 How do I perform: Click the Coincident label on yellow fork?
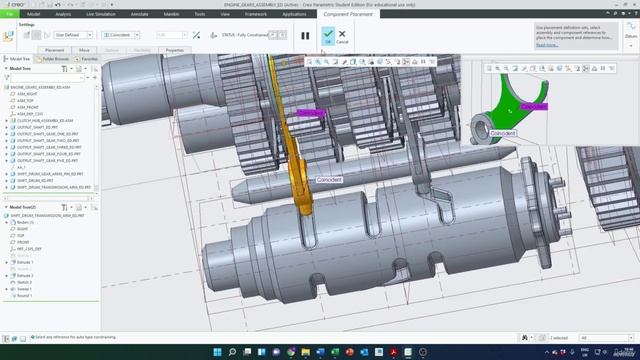(329, 180)
